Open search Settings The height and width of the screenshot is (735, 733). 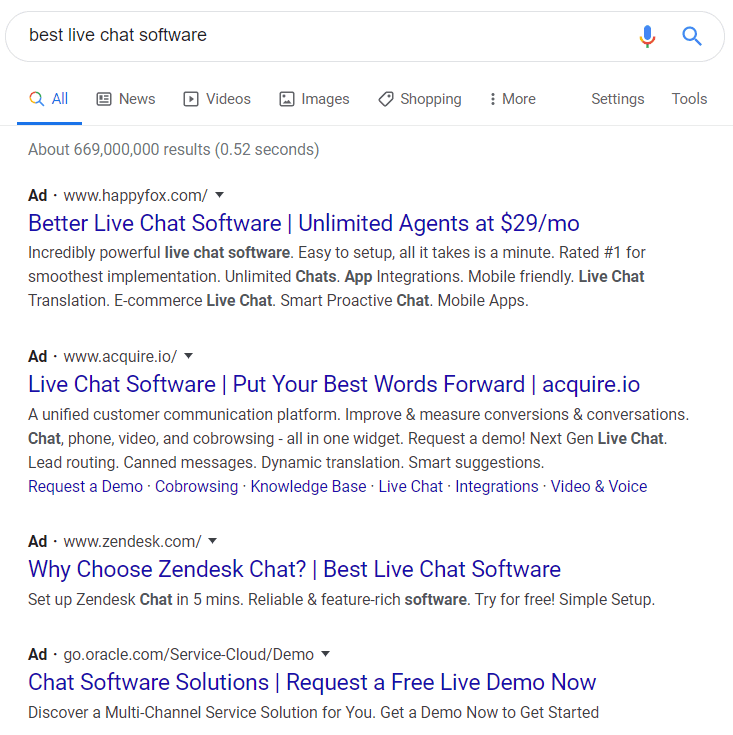[x=617, y=99]
